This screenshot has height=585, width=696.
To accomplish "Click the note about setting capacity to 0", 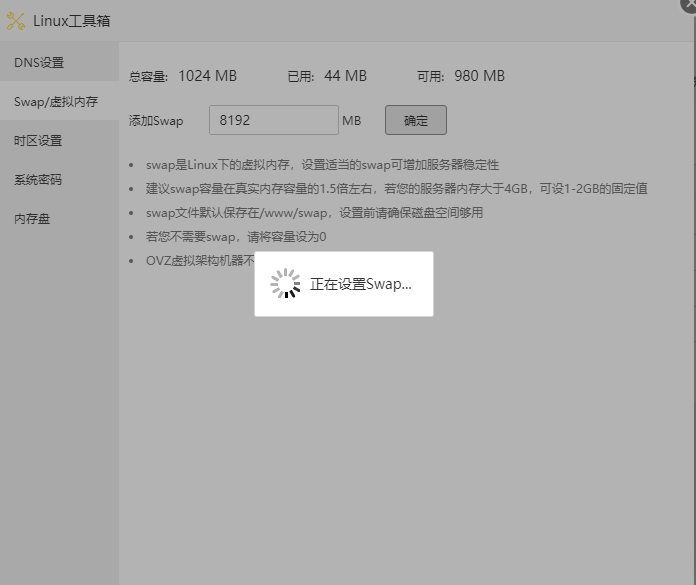I will click(x=236, y=237).
